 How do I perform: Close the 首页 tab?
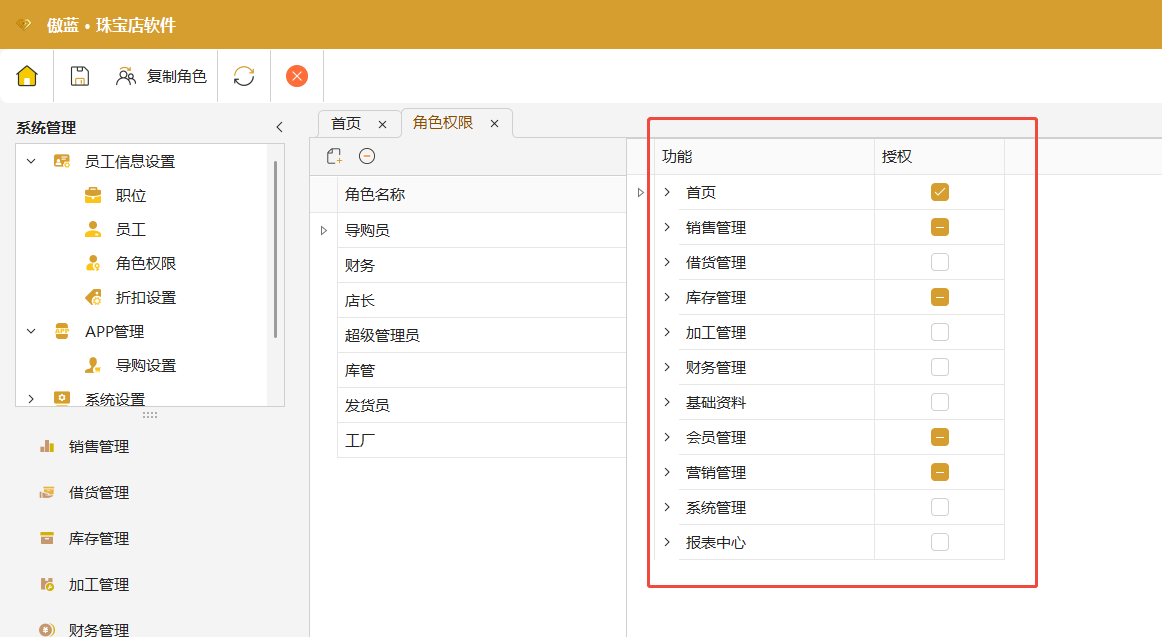pos(382,124)
